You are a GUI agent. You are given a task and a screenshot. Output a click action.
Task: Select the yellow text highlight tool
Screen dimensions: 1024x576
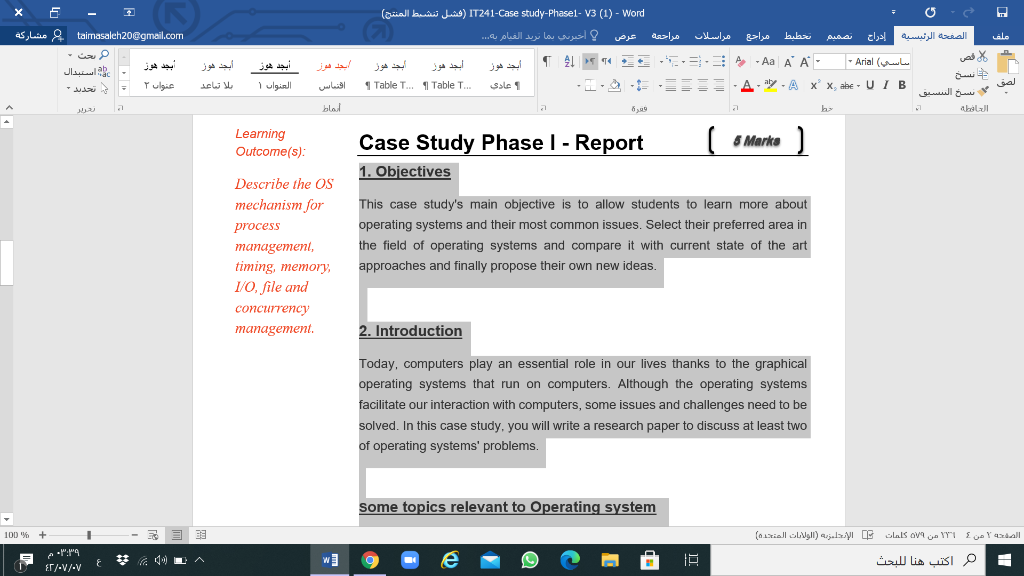tap(771, 85)
